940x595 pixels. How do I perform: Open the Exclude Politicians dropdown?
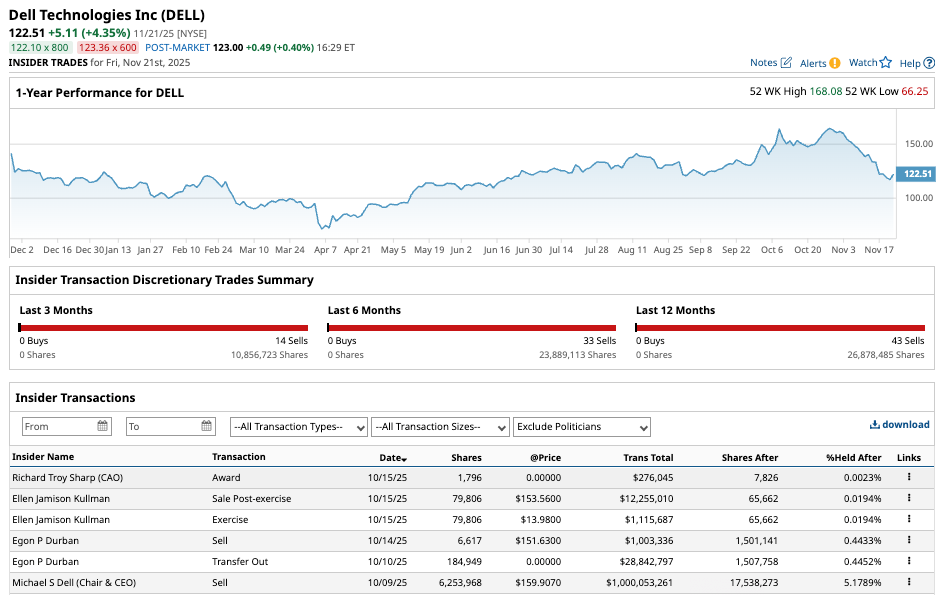point(582,427)
